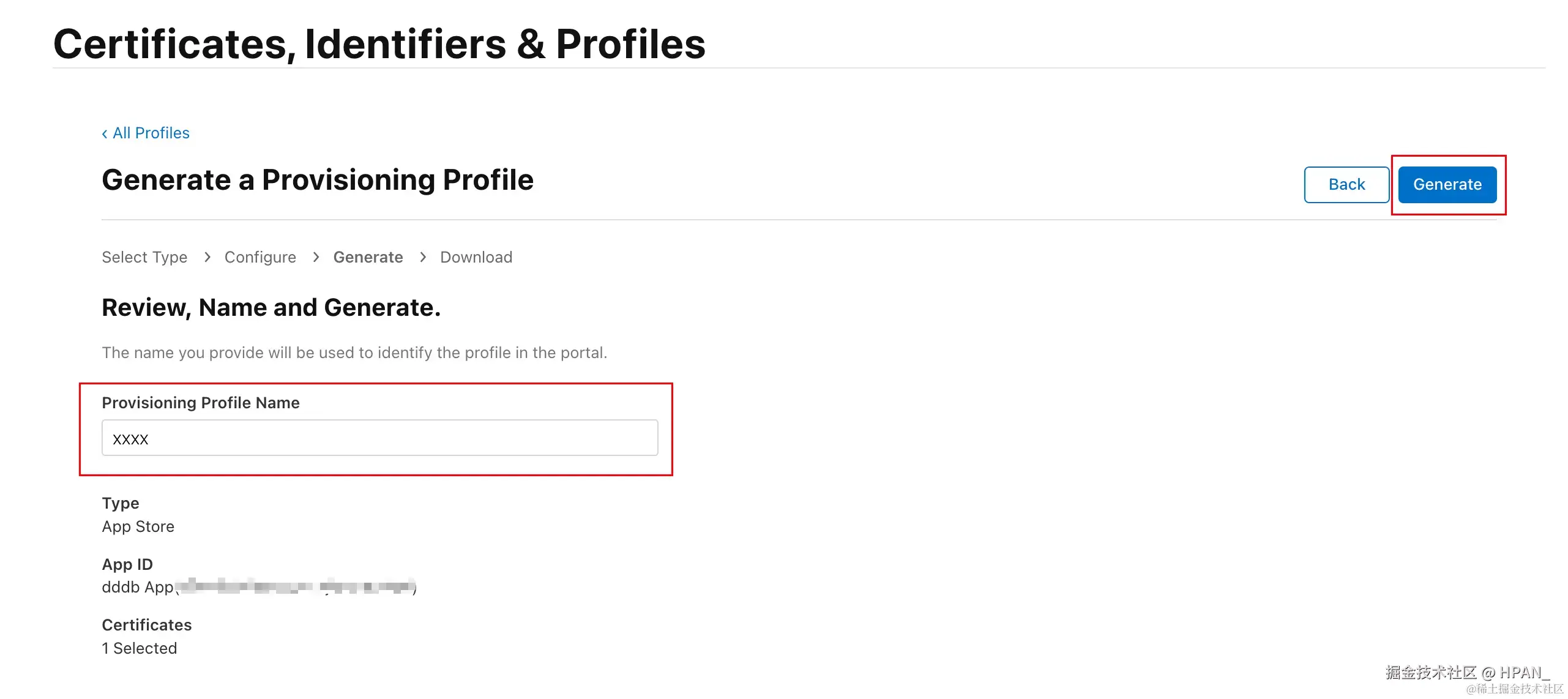Select the Generate step in breadcrumb
This screenshot has width=1568, height=699.
tap(368, 257)
